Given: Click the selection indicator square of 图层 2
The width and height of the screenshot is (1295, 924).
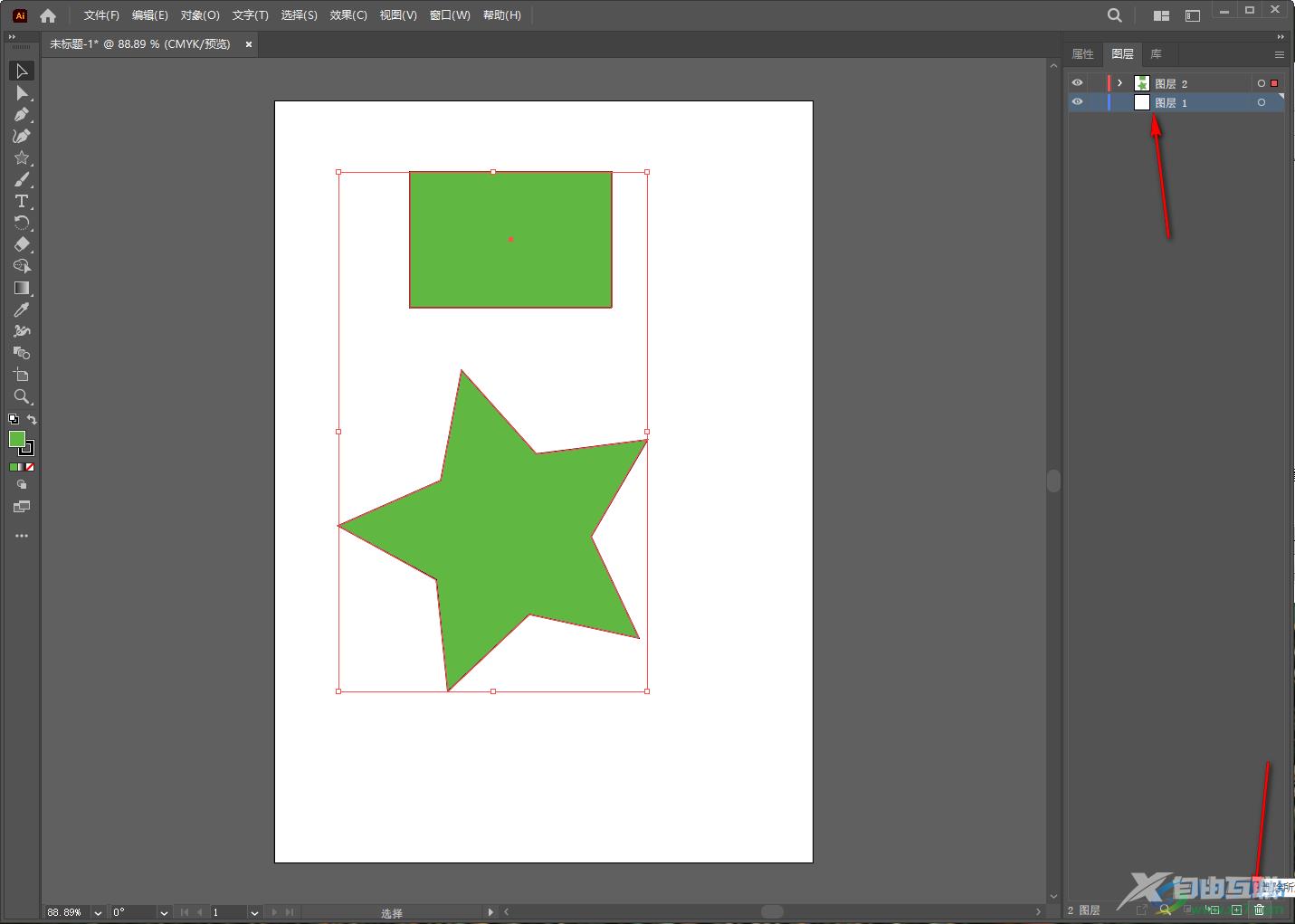Looking at the screenshot, I should 1274,83.
